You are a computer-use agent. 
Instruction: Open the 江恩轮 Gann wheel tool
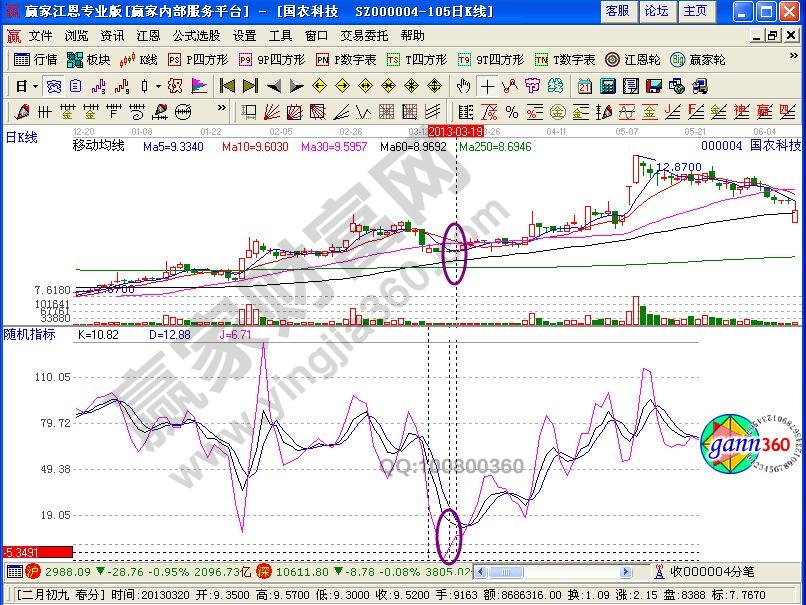(633, 60)
